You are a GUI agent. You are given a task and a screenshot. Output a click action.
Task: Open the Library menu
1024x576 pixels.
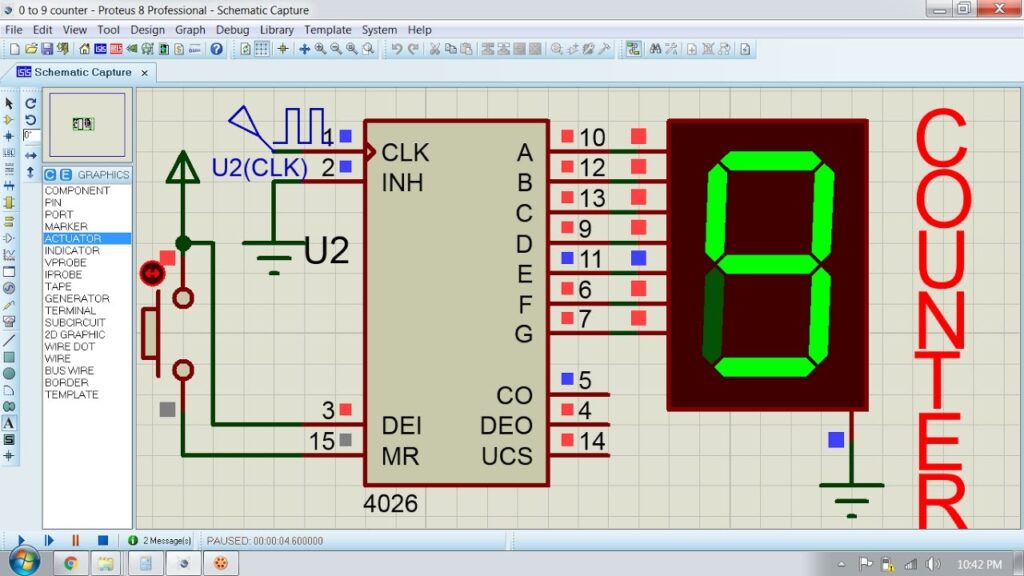pos(277,30)
